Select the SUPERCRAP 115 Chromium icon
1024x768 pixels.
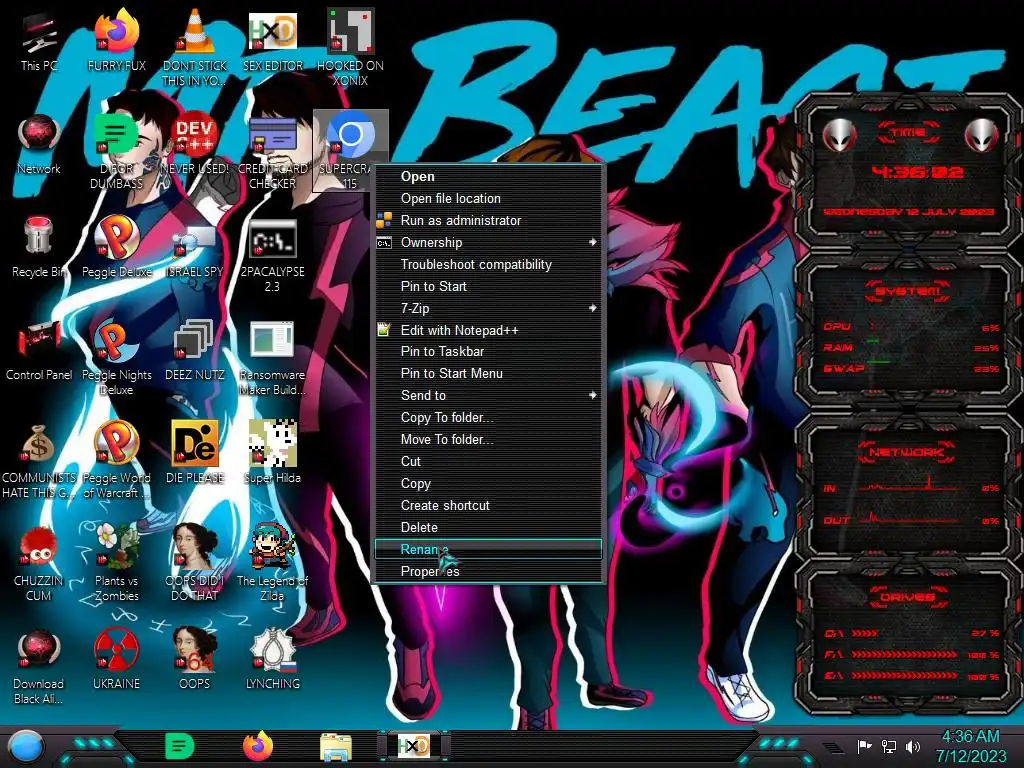click(x=350, y=150)
